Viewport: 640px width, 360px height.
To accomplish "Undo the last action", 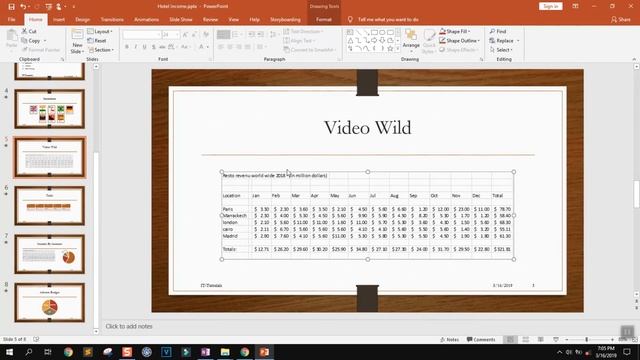I will point(23,7).
